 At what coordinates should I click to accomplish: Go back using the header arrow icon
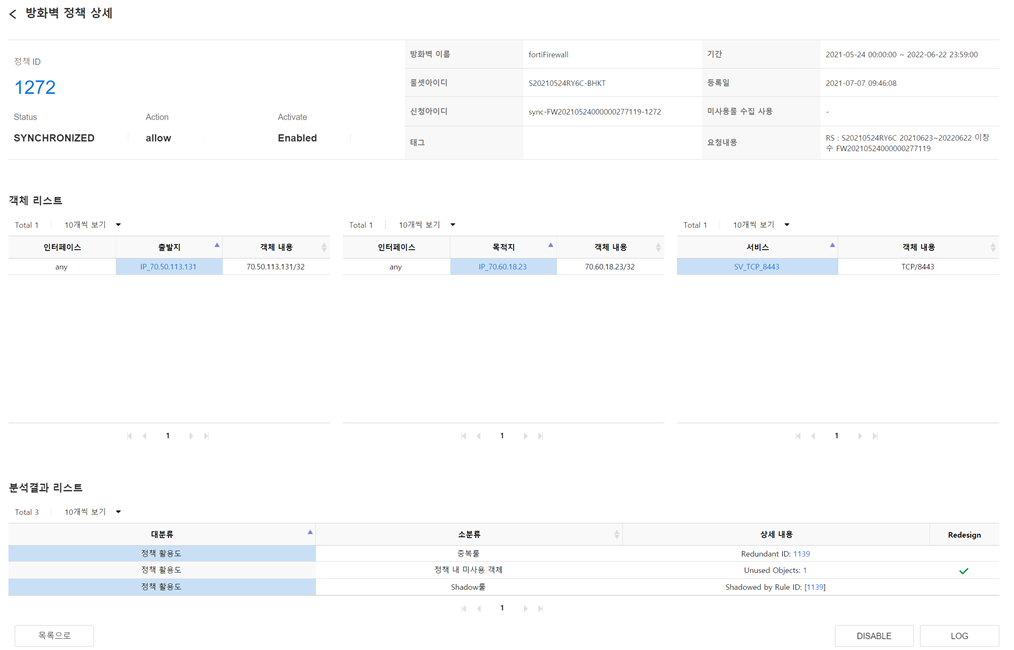coord(12,14)
